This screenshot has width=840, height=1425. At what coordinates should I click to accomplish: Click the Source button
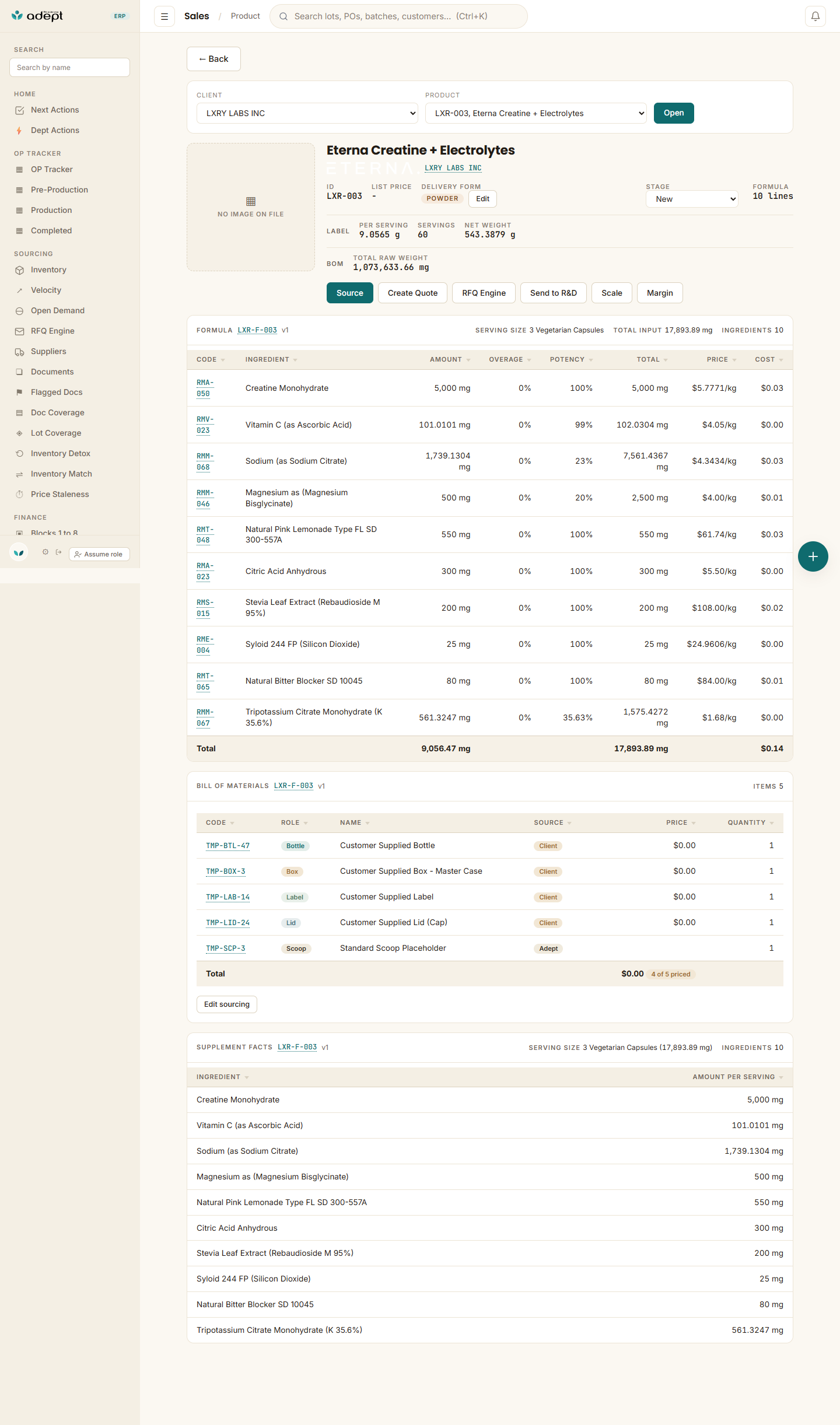click(350, 293)
